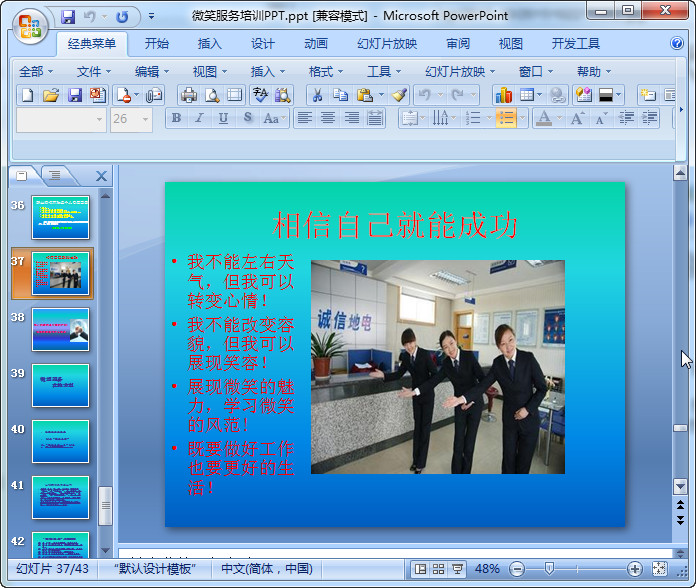Open the customize quick access toolbar dropdown

pyautogui.click(x=151, y=16)
